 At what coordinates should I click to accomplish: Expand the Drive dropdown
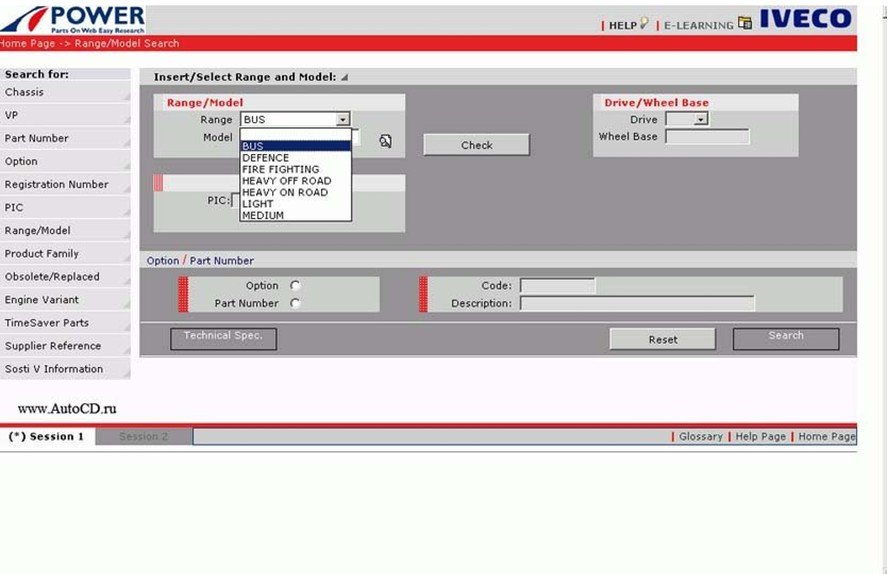coord(701,120)
